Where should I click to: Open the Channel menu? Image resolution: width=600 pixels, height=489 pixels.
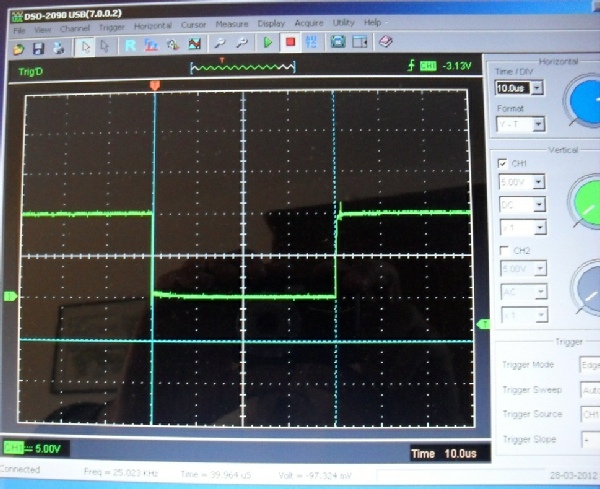[75, 28]
